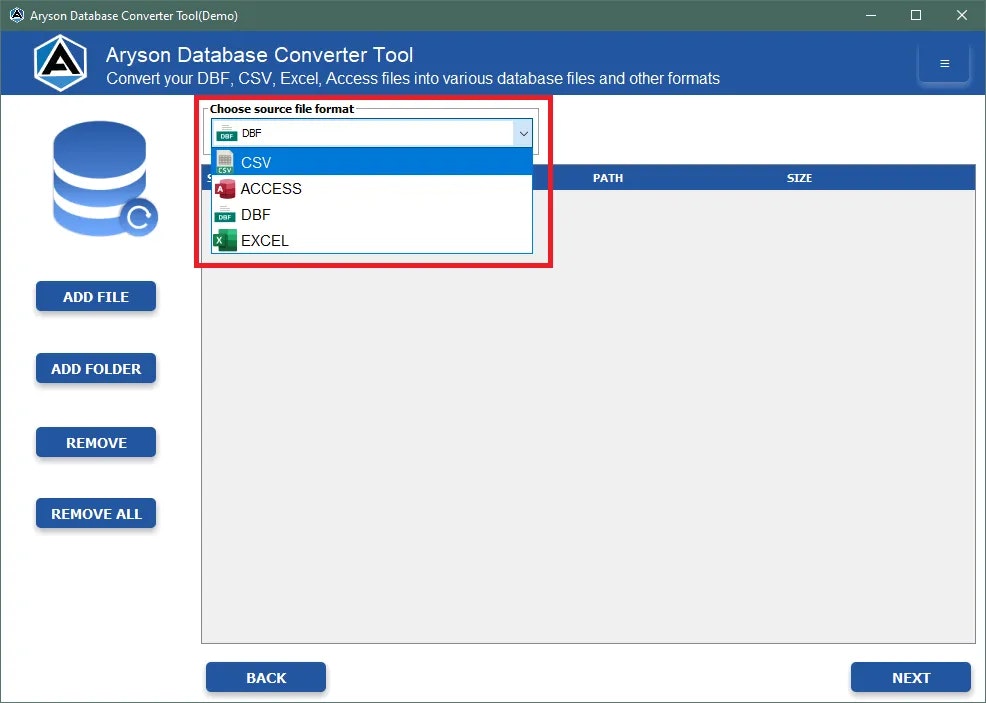
Task: Minimize the Aryson window
Action: click(x=871, y=15)
